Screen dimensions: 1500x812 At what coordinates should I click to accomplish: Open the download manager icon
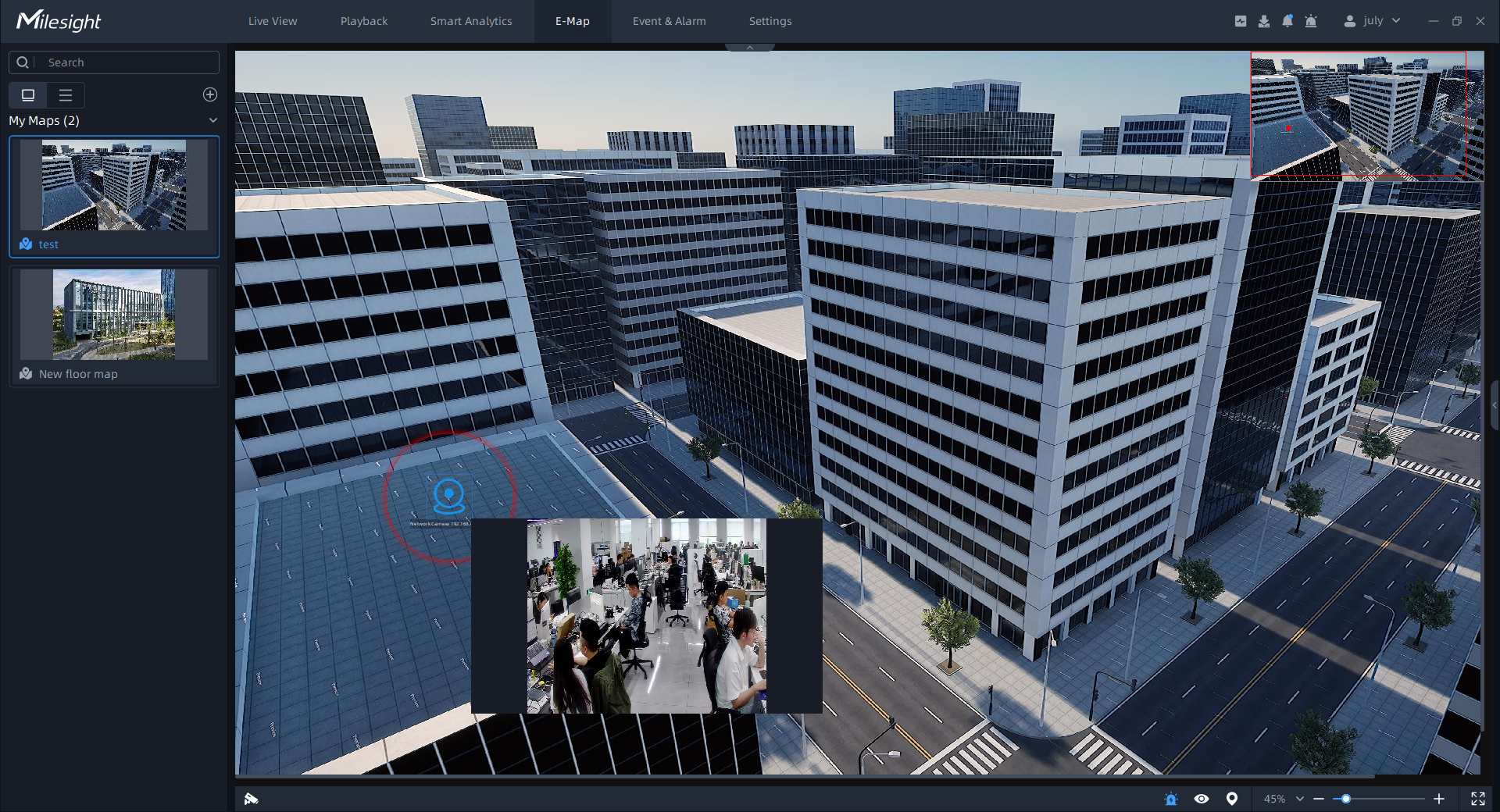tap(1264, 21)
